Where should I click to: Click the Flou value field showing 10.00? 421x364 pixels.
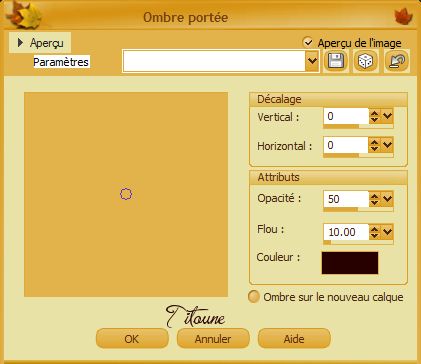click(x=346, y=232)
